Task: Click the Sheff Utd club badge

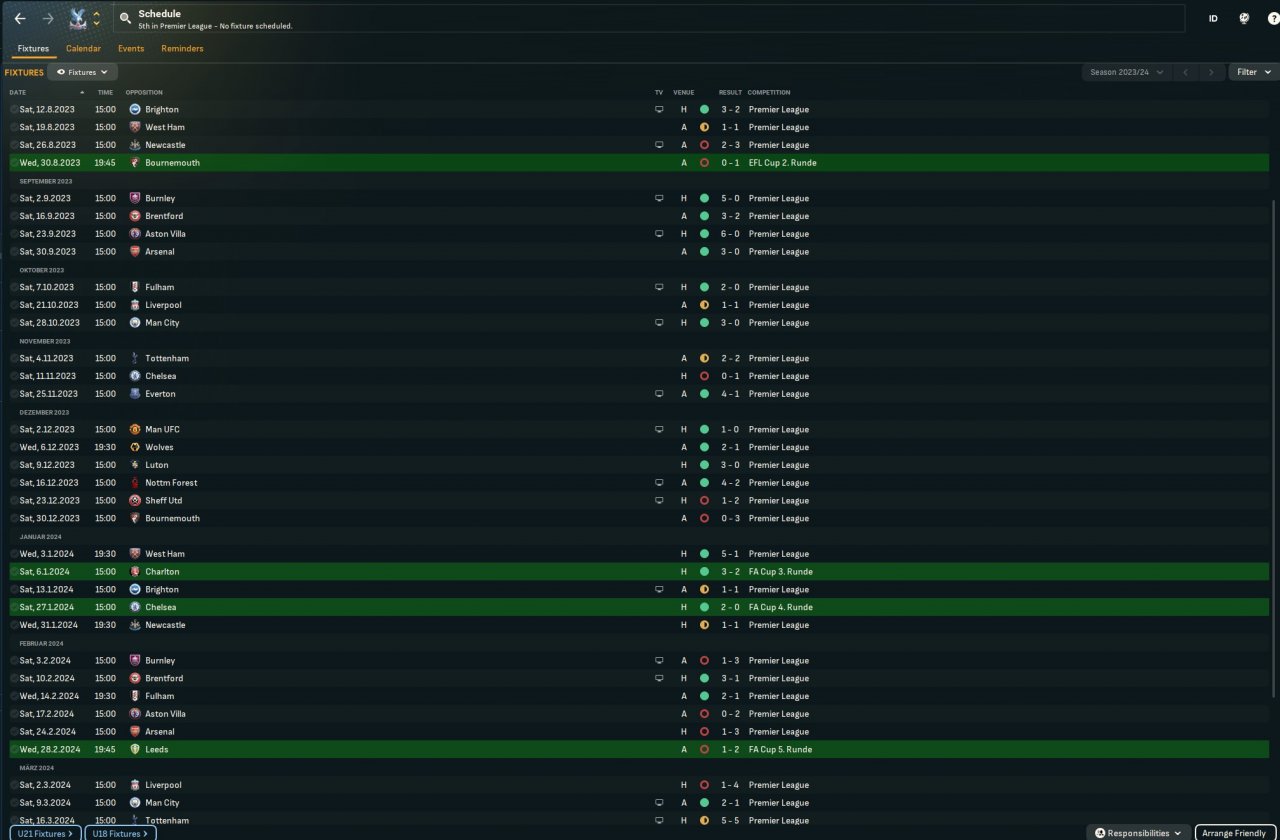Action: click(135, 501)
